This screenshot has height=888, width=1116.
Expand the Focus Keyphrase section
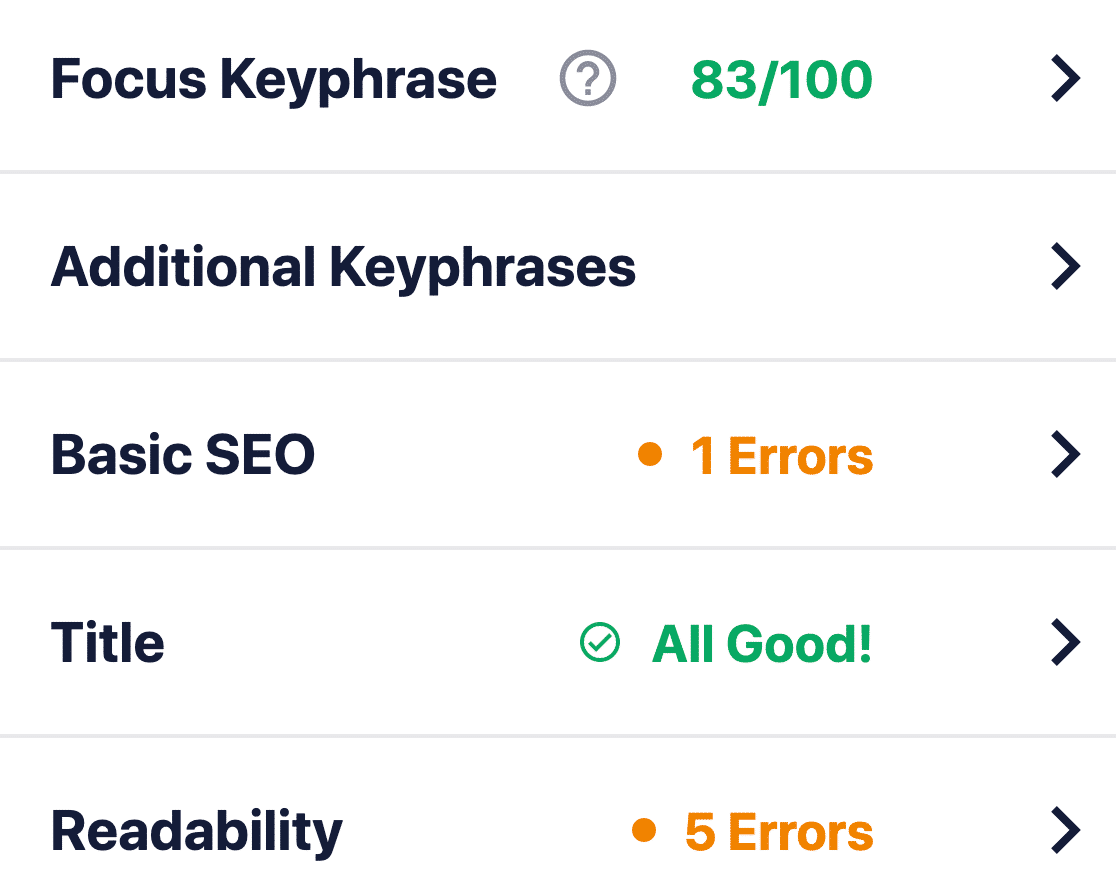(1063, 79)
